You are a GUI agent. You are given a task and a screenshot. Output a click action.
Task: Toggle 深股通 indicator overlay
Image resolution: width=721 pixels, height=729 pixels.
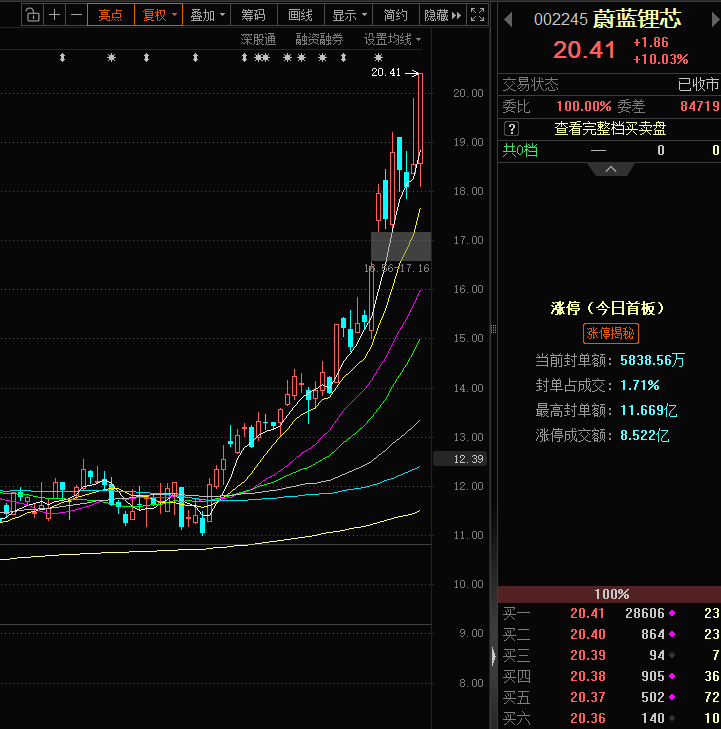258,40
